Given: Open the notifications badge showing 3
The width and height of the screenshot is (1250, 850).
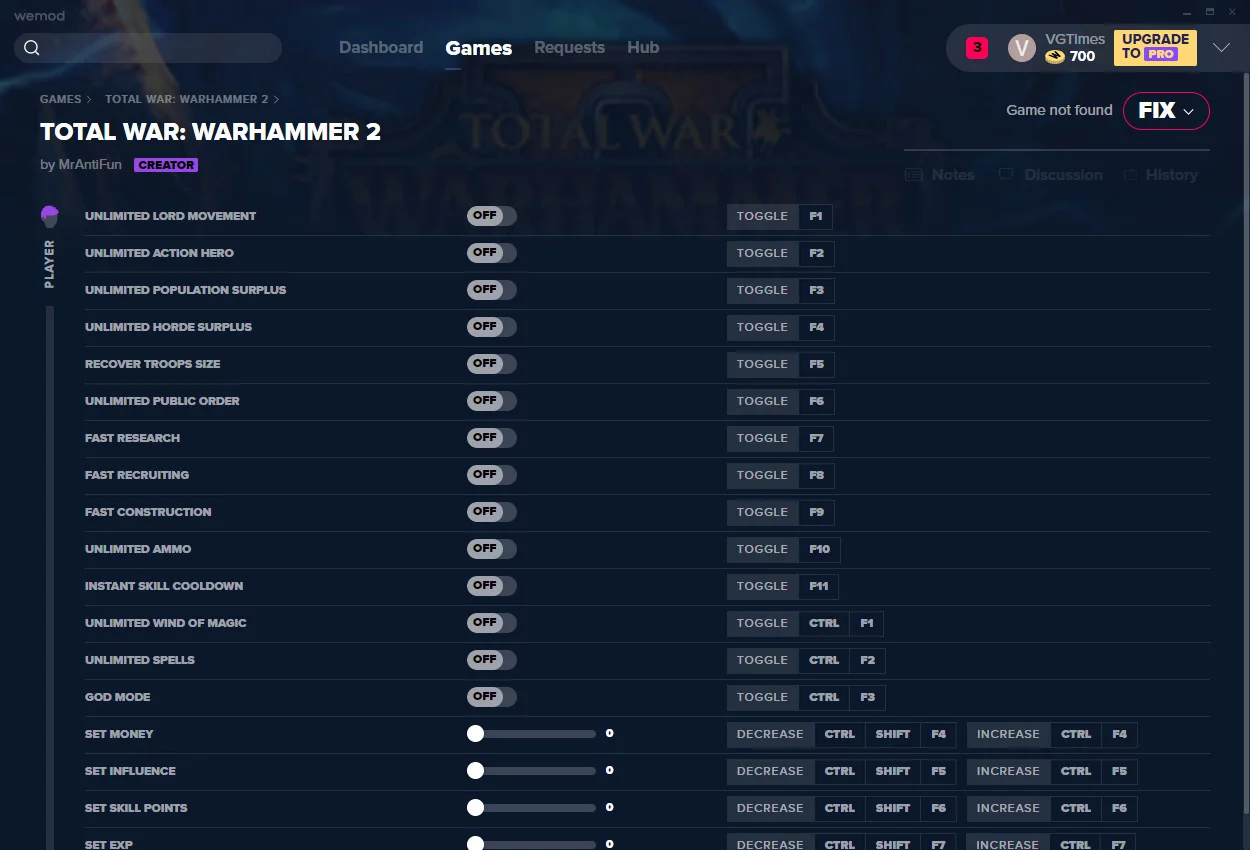Looking at the screenshot, I should tap(977, 48).
